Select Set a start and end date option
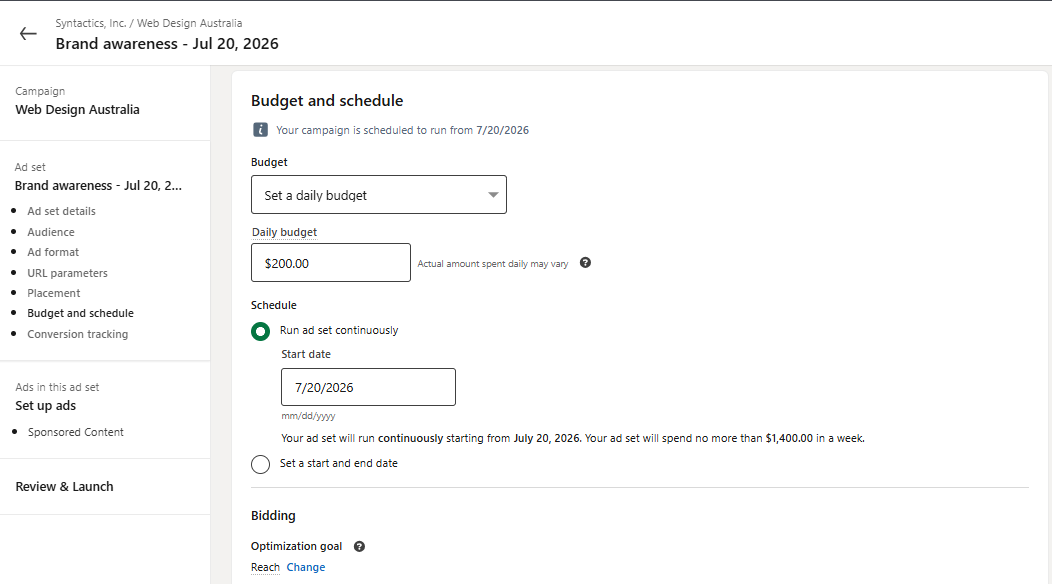This screenshot has height=584, width=1052. point(260,464)
